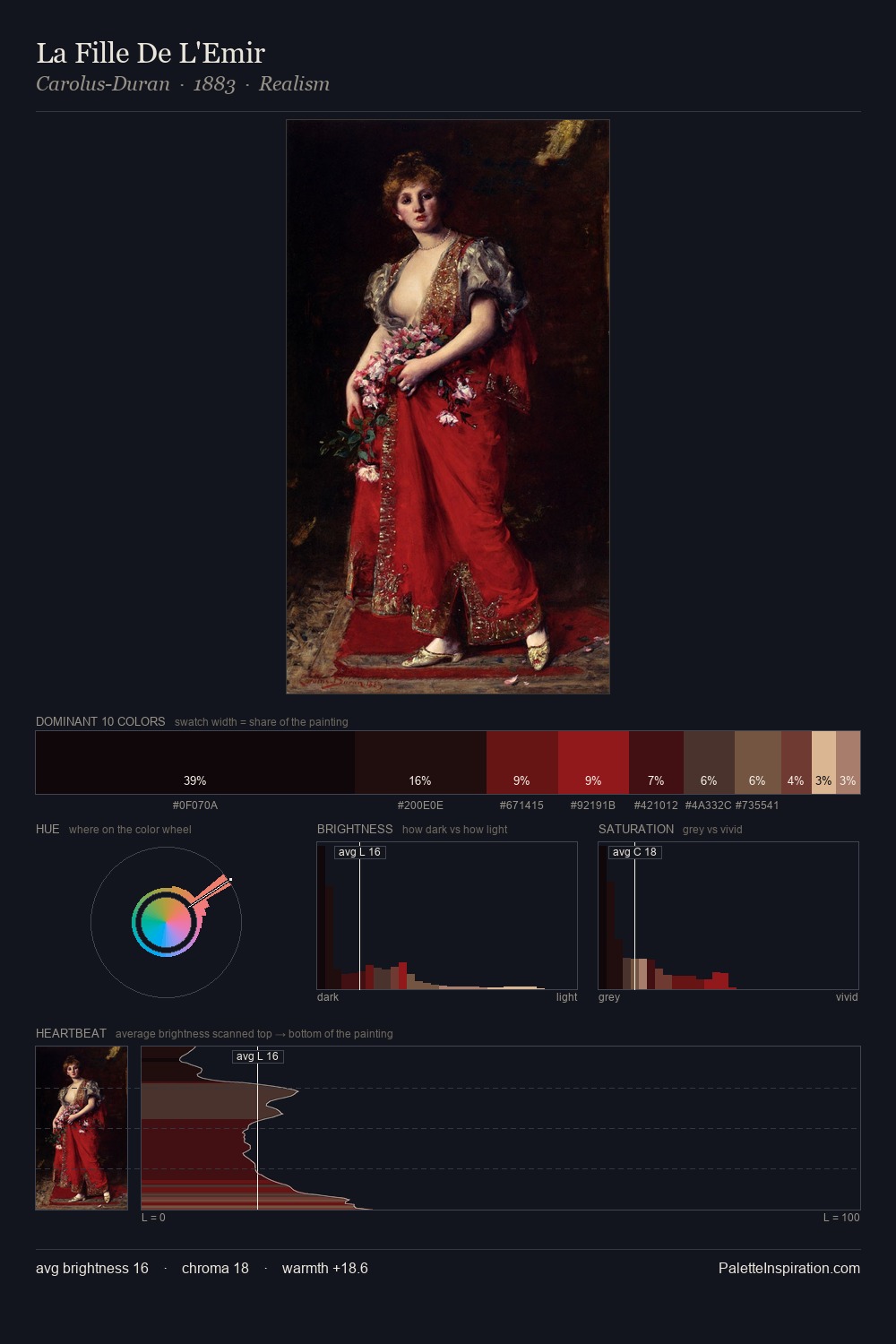Click the hex label #735541
The image size is (896, 1344).
click(757, 806)
